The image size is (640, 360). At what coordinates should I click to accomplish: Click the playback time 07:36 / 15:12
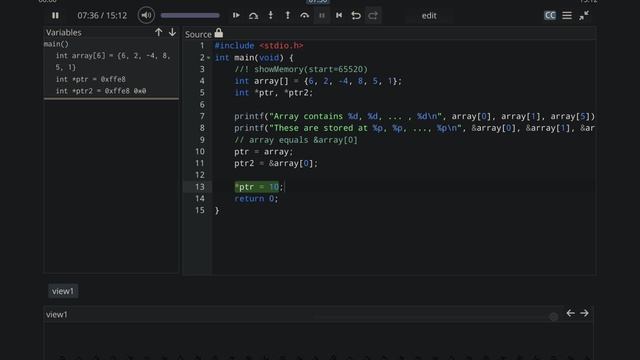(x=102, y=16)
